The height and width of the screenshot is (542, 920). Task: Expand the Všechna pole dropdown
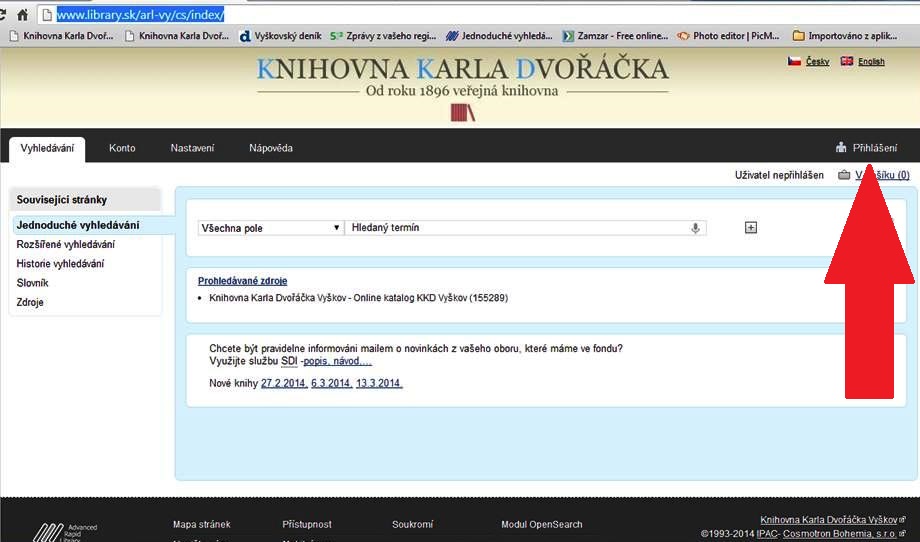(x=270, y=228)
